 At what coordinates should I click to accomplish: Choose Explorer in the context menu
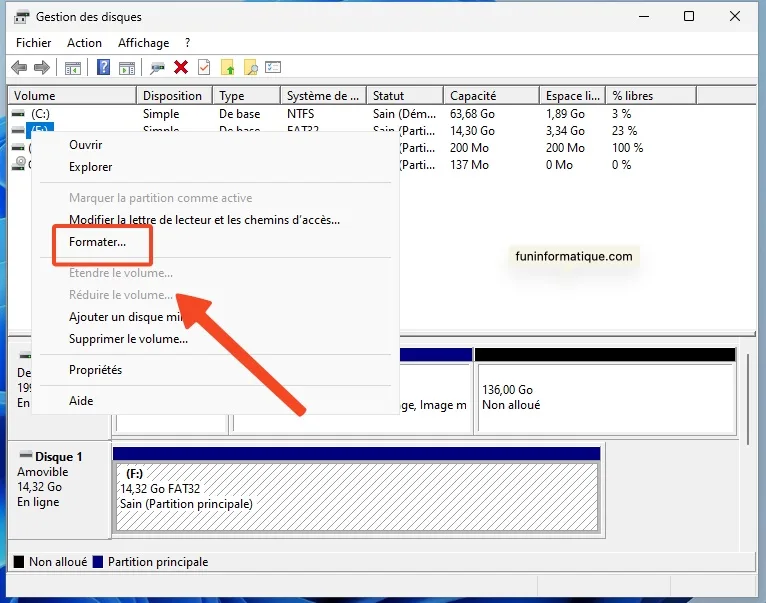tap(215, 167)
